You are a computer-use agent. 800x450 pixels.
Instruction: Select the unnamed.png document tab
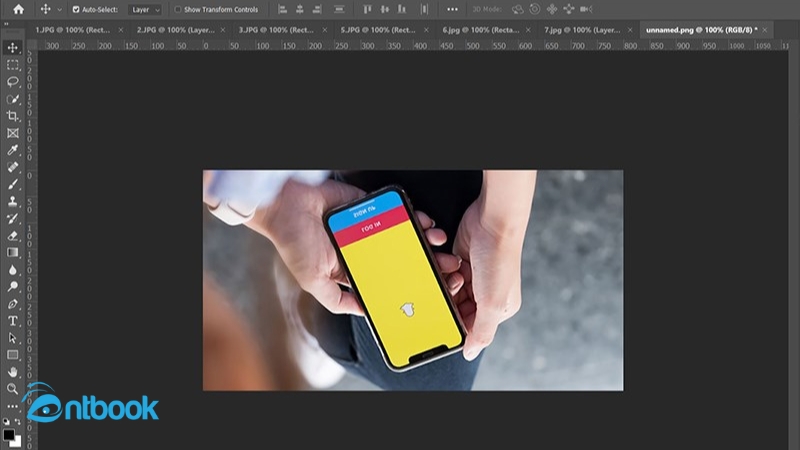pyautogui.click(x=702, y=30)
